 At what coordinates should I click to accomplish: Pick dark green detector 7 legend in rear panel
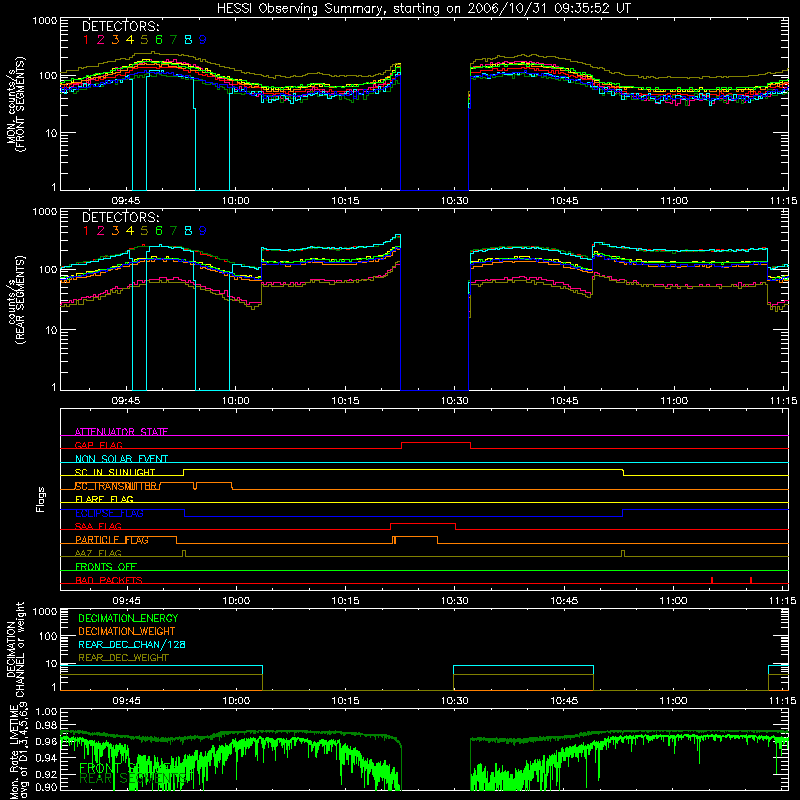(173, 231)
